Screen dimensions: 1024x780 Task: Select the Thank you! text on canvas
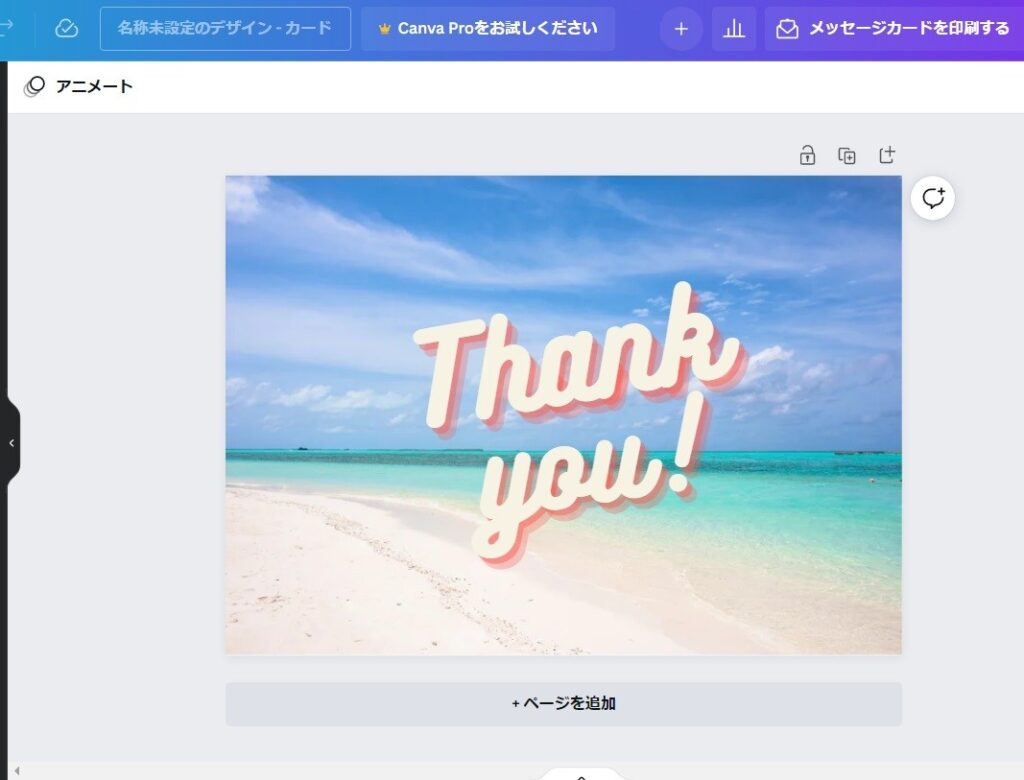pos(578,425)
